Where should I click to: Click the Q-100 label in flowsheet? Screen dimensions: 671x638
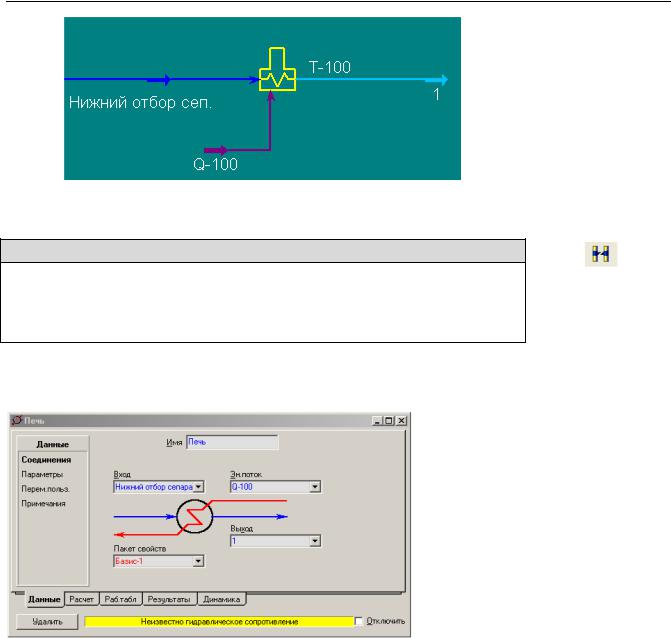coord(215,164)
